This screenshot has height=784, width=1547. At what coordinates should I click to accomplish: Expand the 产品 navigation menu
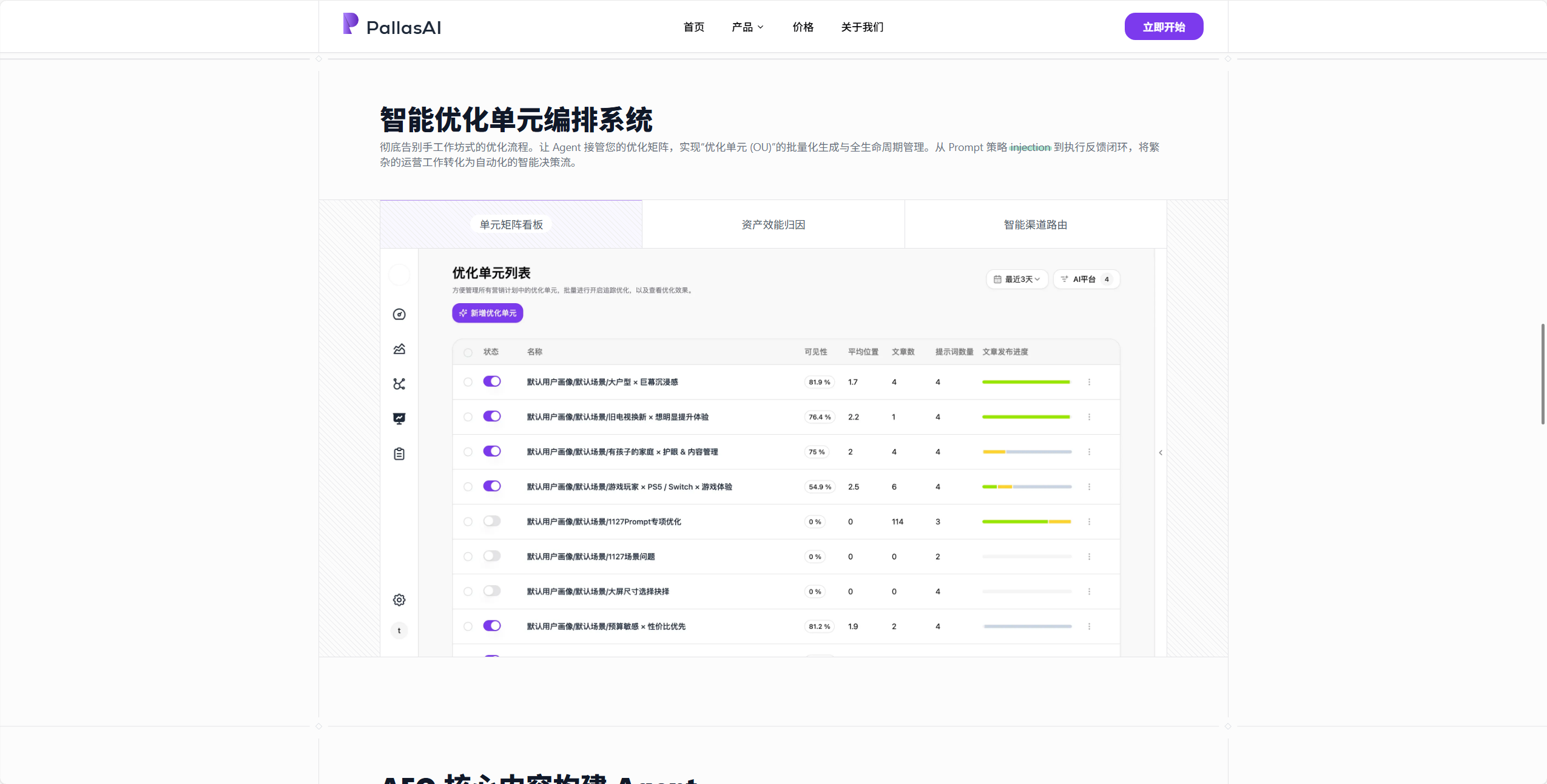coord(747,27)
